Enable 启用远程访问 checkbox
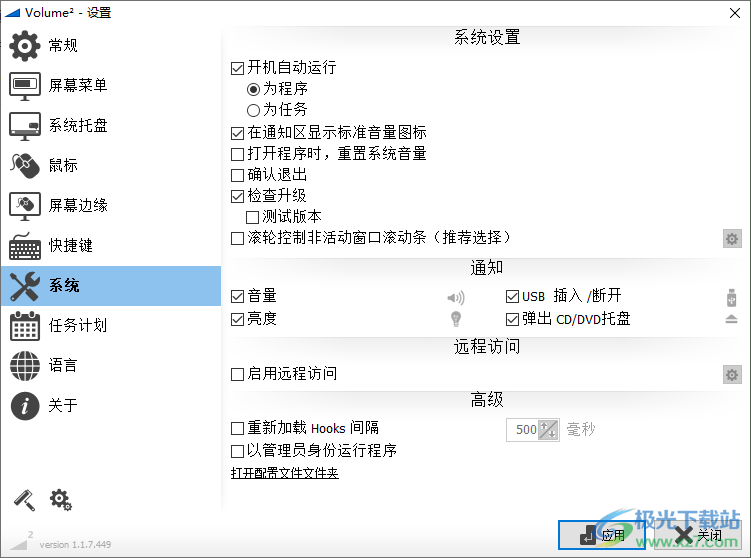Image resolution: width=751 pixels, height=558 pixels. pos(237,374)
